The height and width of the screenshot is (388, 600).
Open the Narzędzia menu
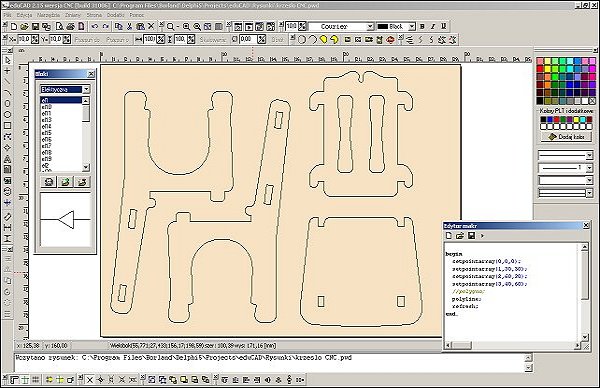49,15
